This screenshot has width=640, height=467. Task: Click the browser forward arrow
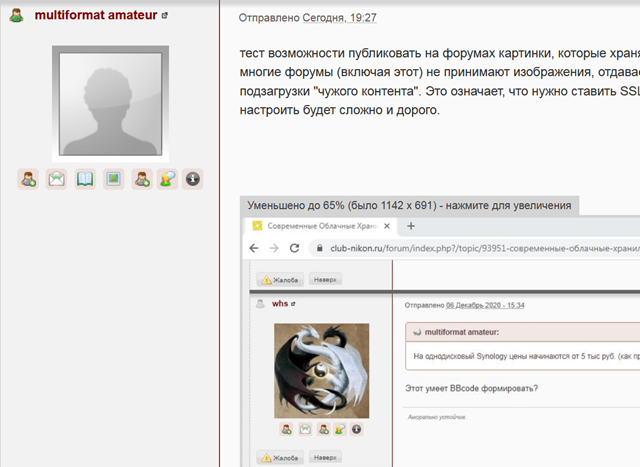tap(274, 248)
